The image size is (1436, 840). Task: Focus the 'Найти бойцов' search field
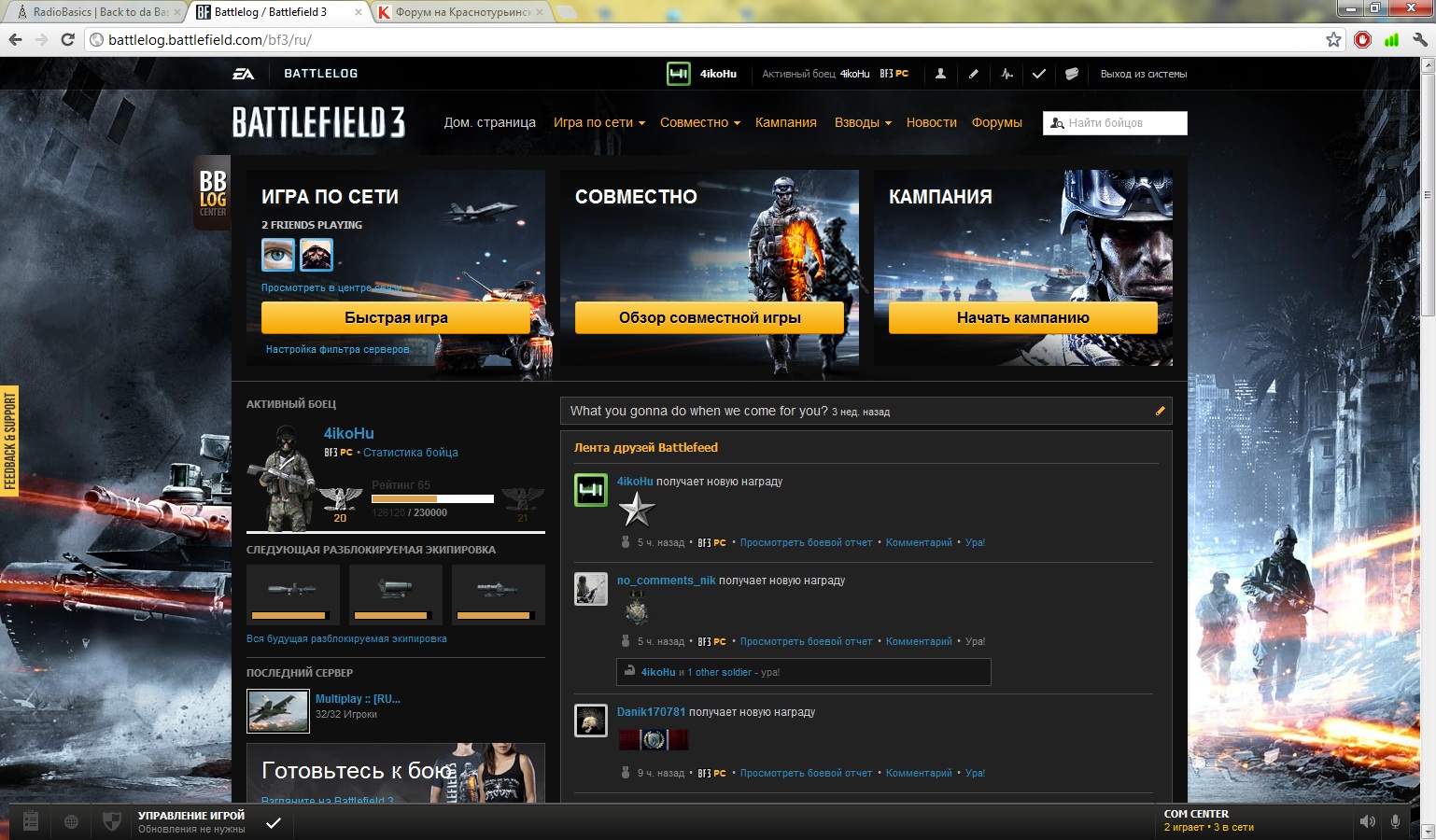[1115, 123]
